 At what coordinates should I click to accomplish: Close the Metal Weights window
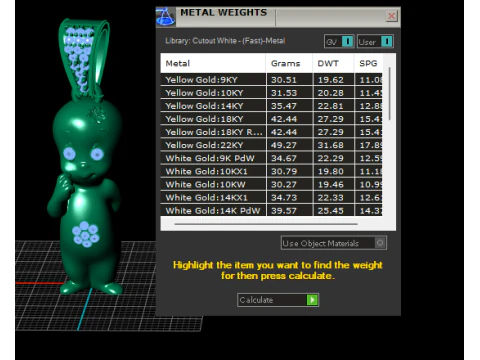tap(392, 16)
